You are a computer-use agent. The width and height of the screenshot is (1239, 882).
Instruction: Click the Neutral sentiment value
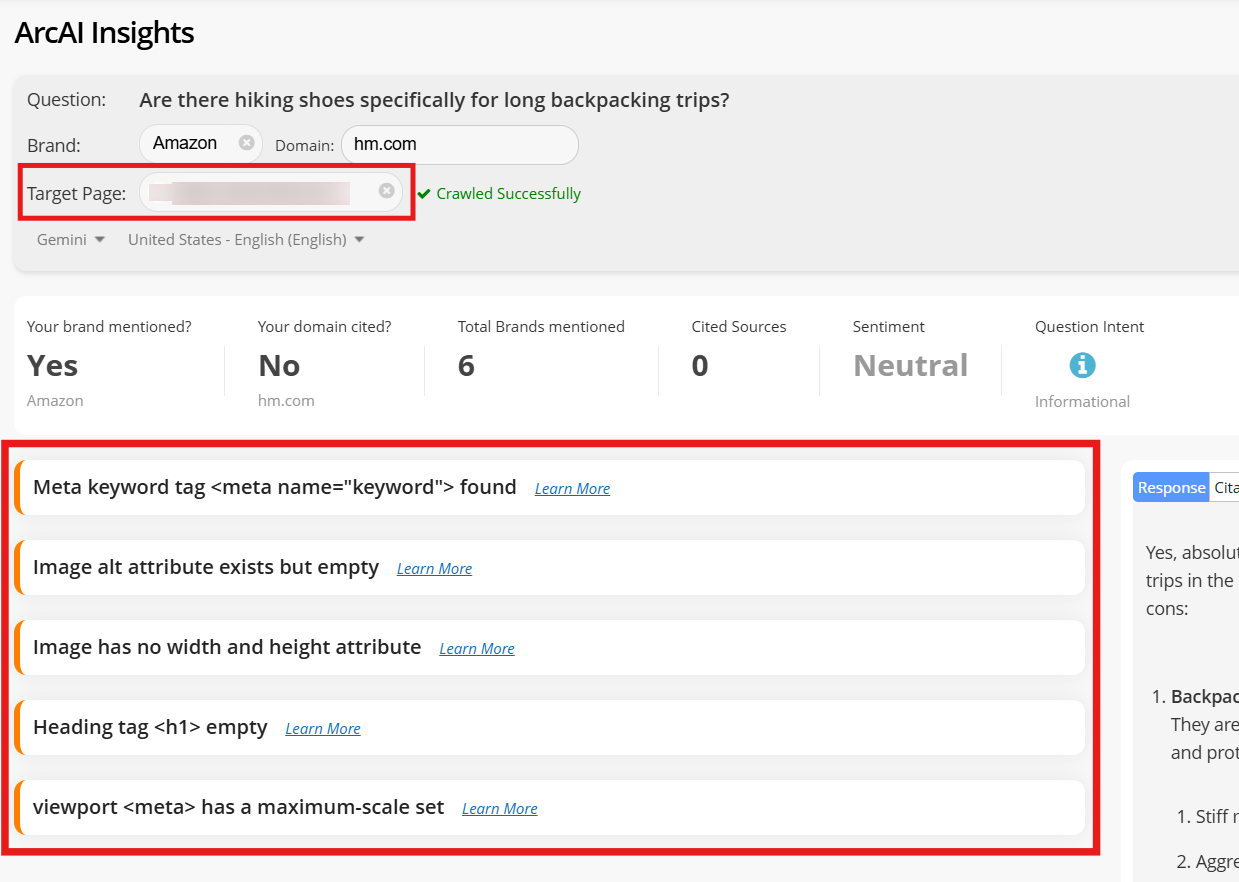[910, 366]
